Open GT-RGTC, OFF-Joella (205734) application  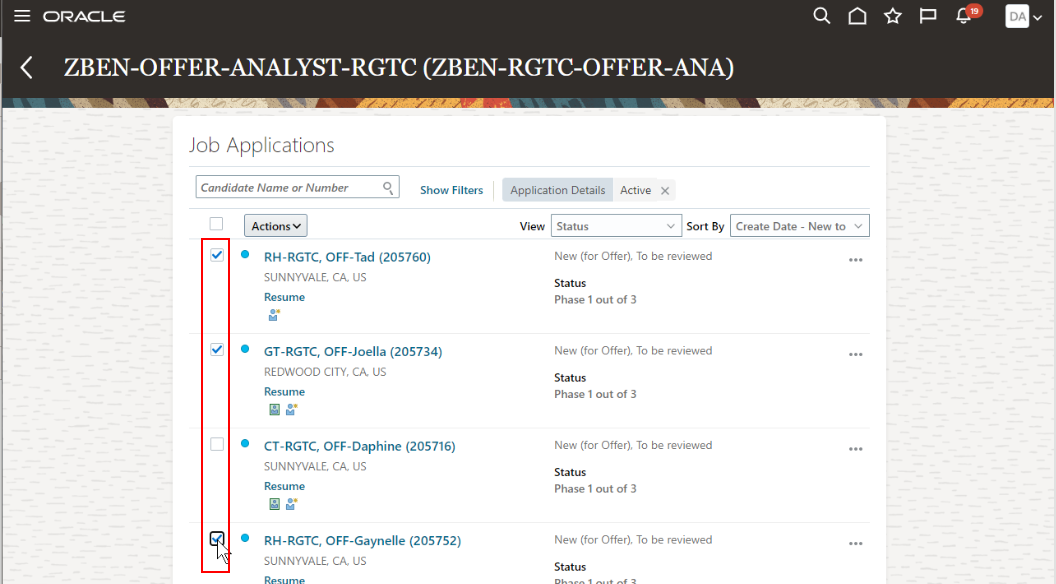[x=353, y=352]
